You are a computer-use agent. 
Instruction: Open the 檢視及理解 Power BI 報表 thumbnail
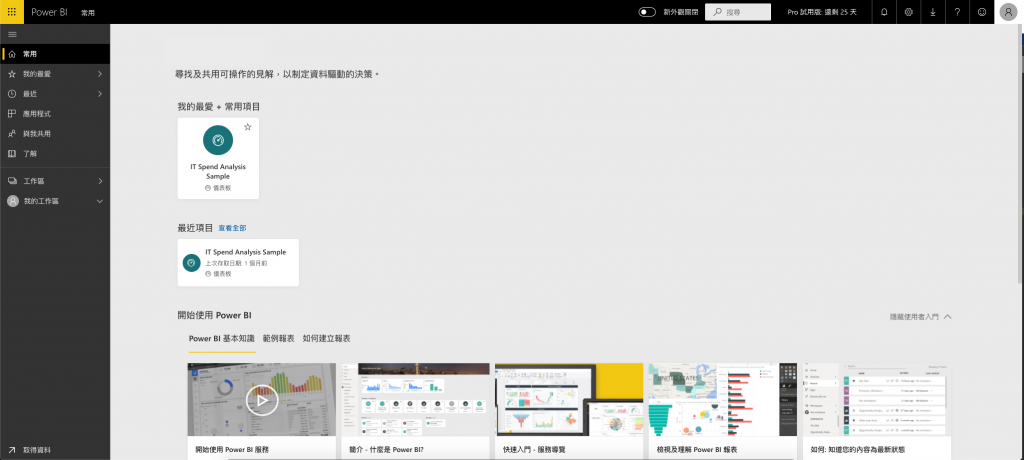[x=723, y=400]
